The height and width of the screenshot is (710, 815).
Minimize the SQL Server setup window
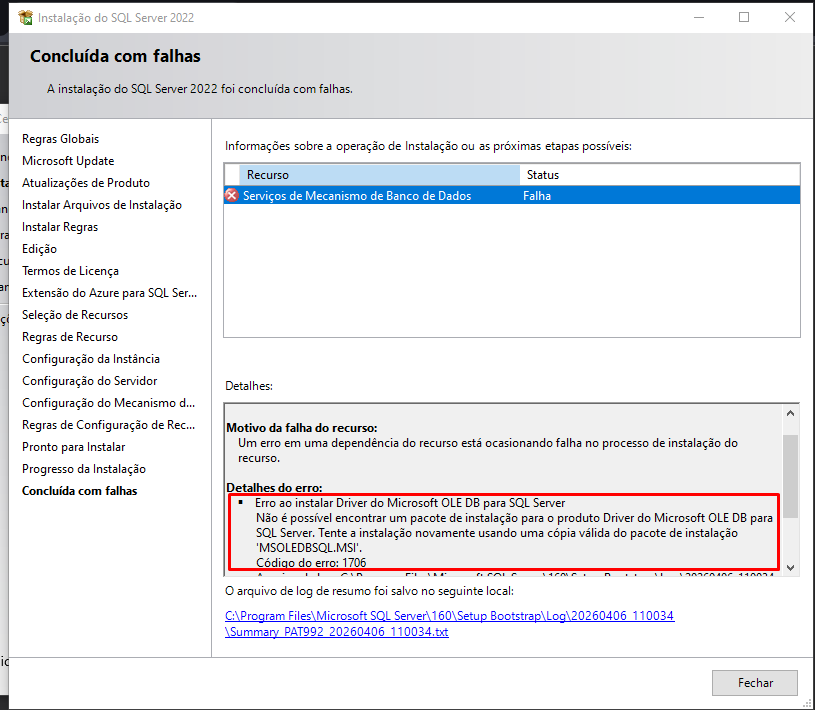point(699,17)
